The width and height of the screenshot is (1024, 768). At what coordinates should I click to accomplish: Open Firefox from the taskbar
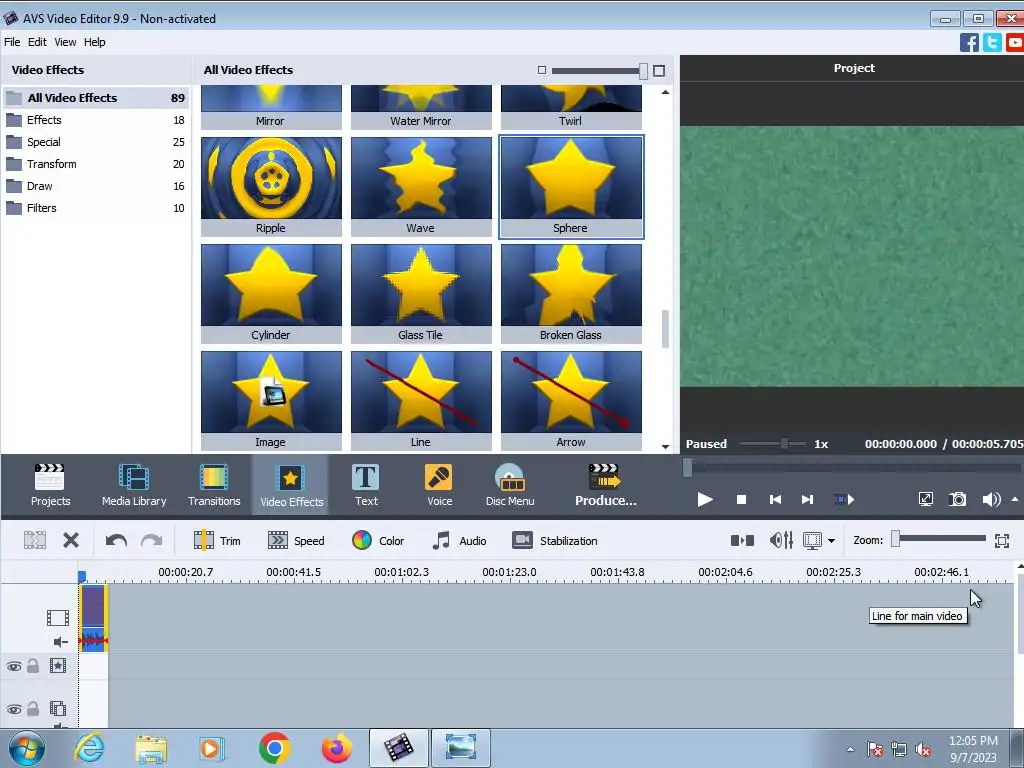click(336, 748)
